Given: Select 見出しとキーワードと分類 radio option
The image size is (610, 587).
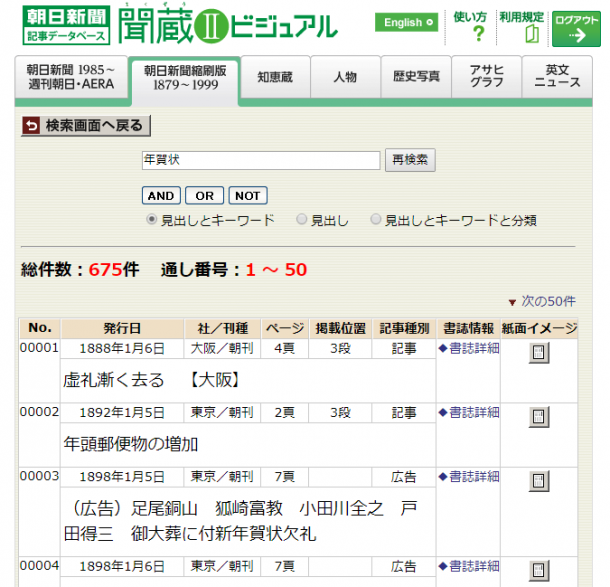Looking at the screenshot, I should click(x=375, y=219).
